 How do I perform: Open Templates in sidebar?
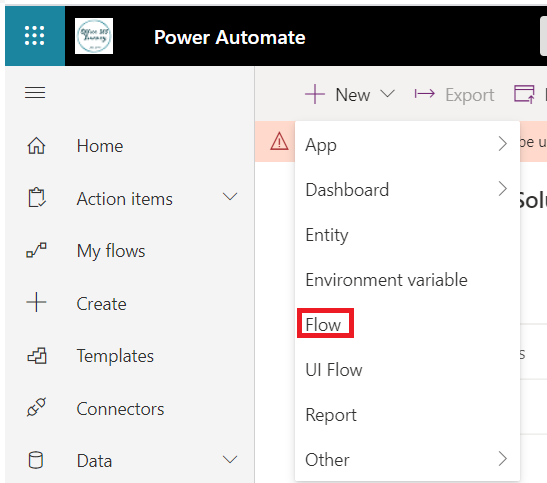(x=115, y=356)
